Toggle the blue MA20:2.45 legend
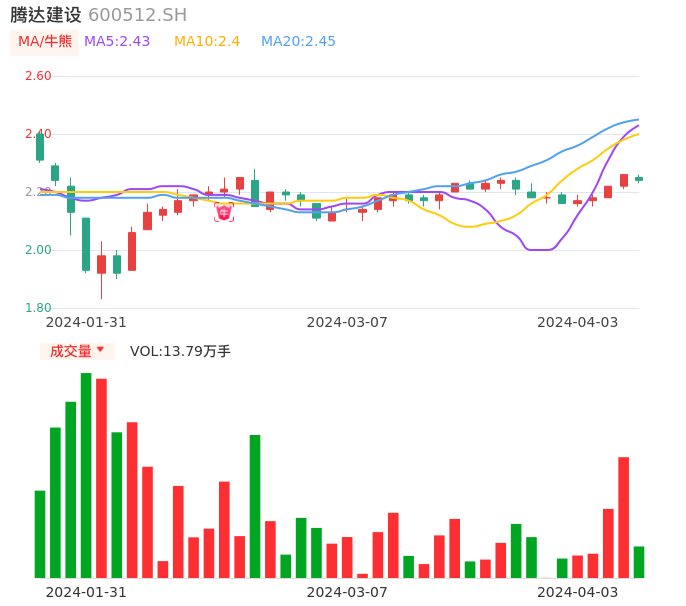Screen dimensions: 686x606 (298, 41)
